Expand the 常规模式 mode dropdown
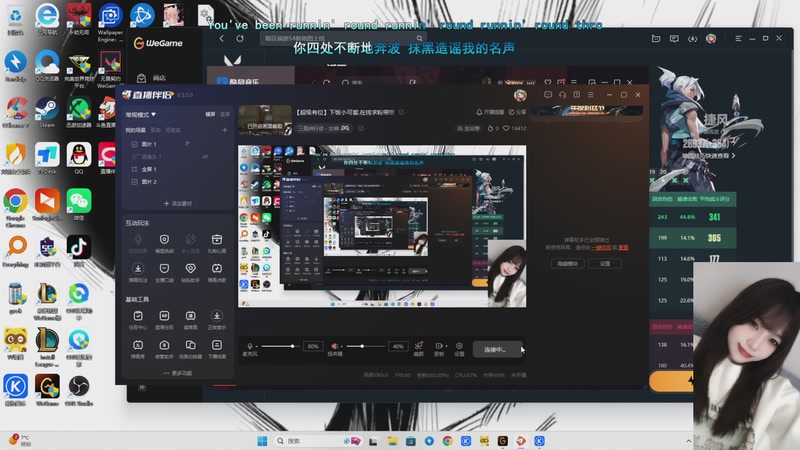 click(141, 114)
